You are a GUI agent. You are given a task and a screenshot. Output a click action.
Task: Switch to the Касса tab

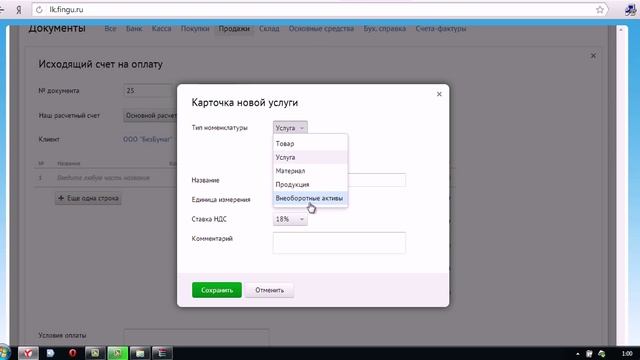pyautogui.click(x=162, y=29)
